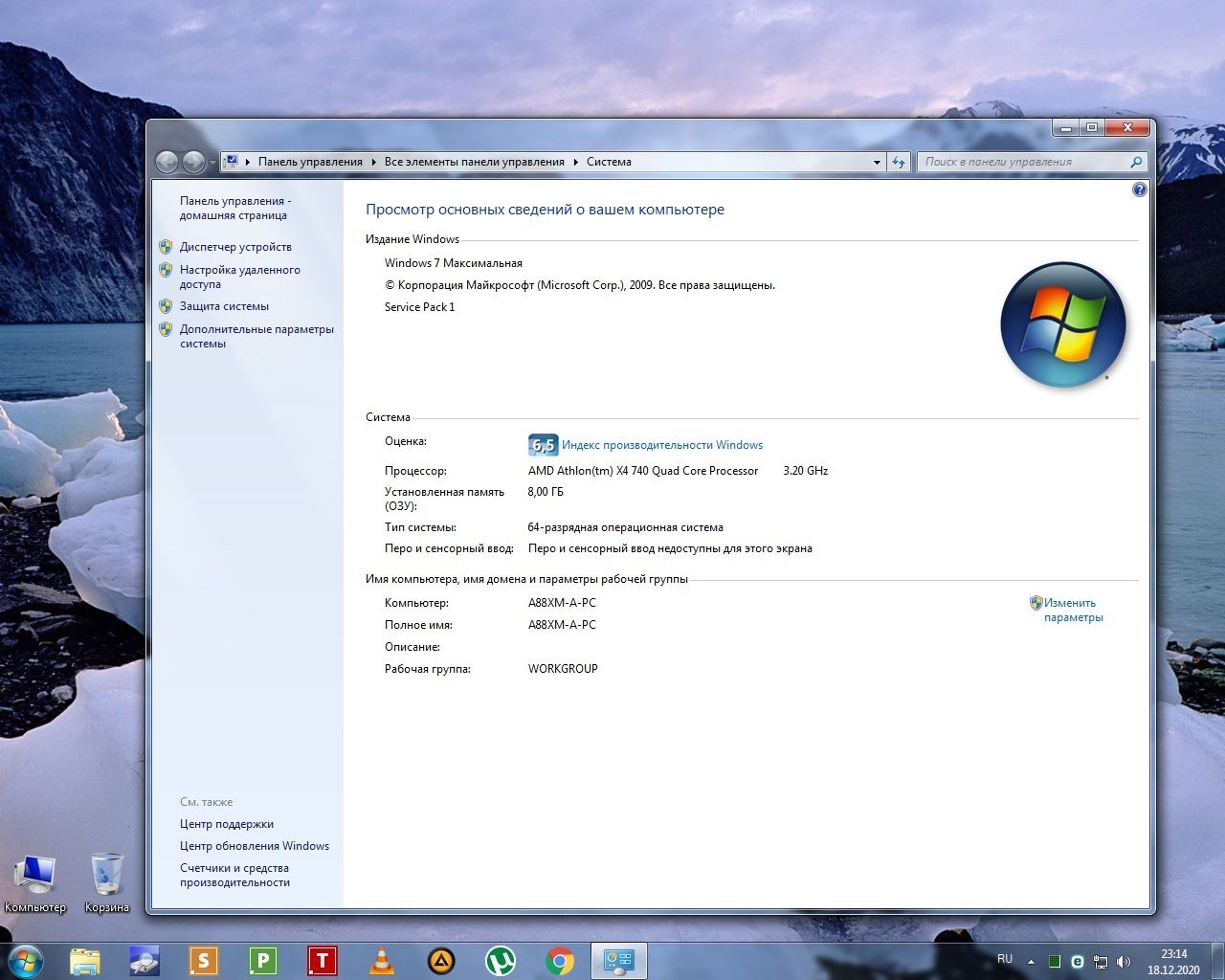The height and width of the screenshot is (980, 1225).
Task: Click the search magnifier icon
Action: [1136, 162]
